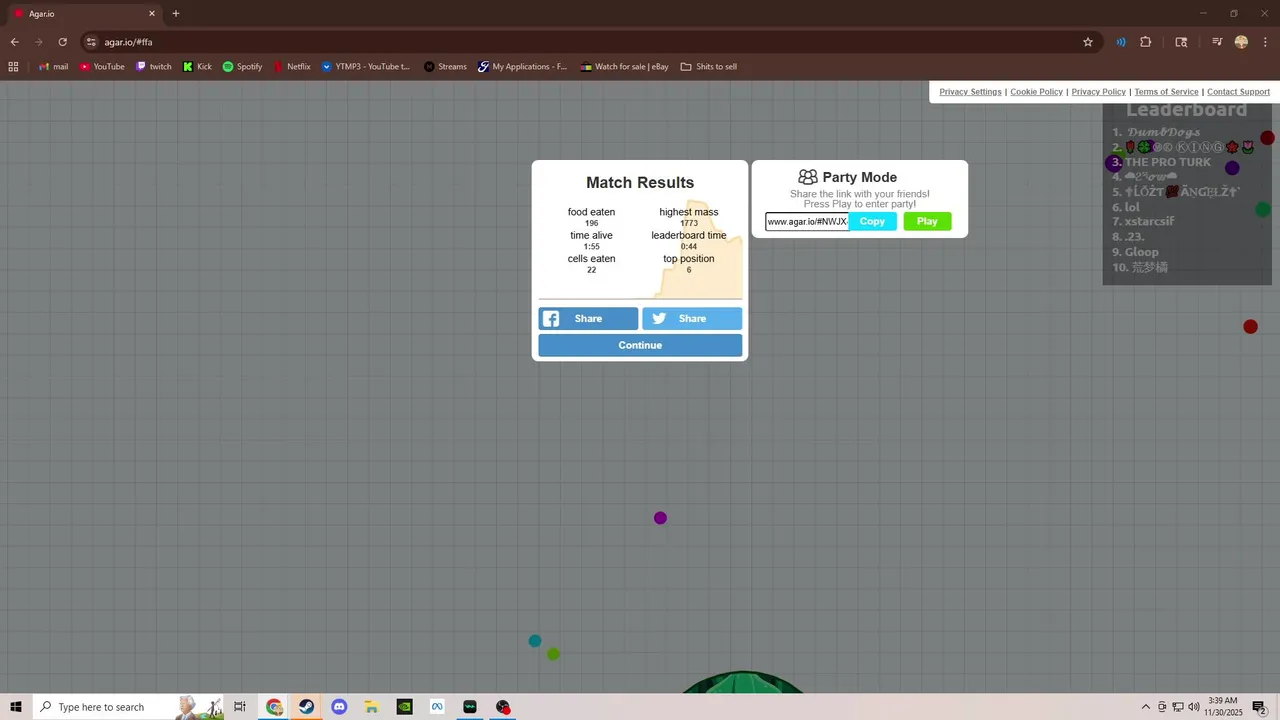Open the twitch bookmark
This screenshot has width=1280, height=720.
click(x=153, y=67)
